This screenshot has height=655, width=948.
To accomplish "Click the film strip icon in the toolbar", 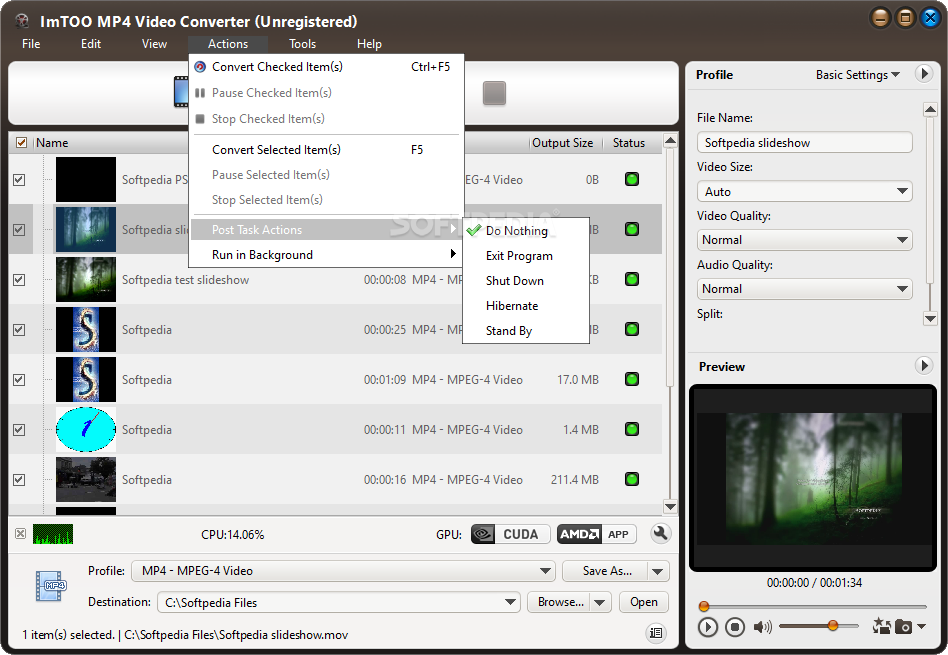I will pos(181,92).
